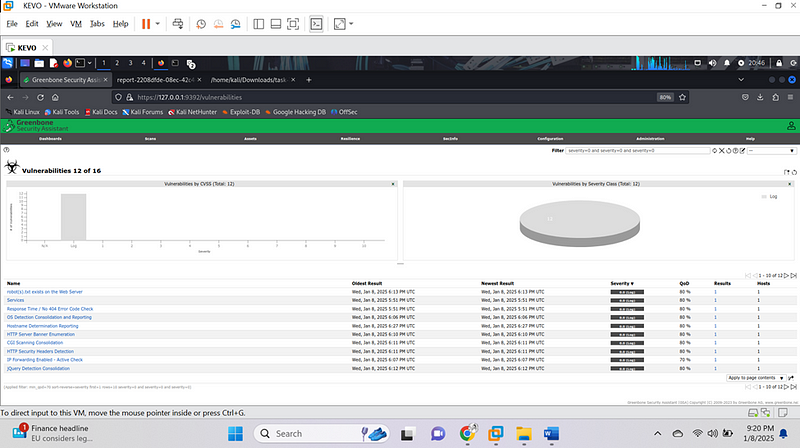Open VMware console view icon
The image size is (800, 448).
pyautogui.click(x=316, y=24)
